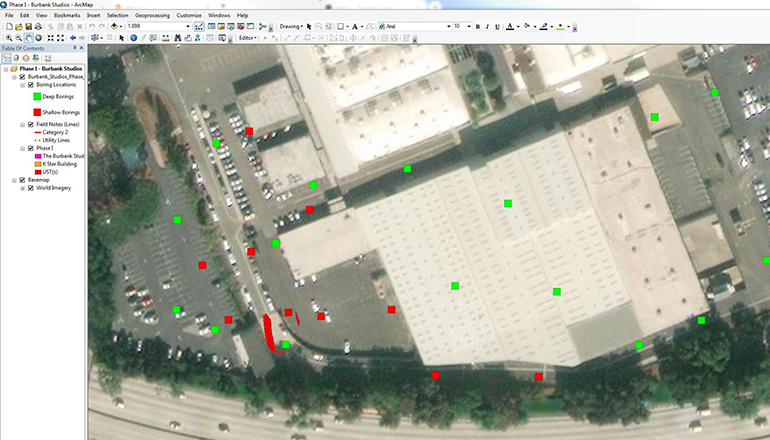Image resolution: width=770 pixels, height=440 pixels.
Task: Select the Measure tool
Action: click(x=165, y=38)
